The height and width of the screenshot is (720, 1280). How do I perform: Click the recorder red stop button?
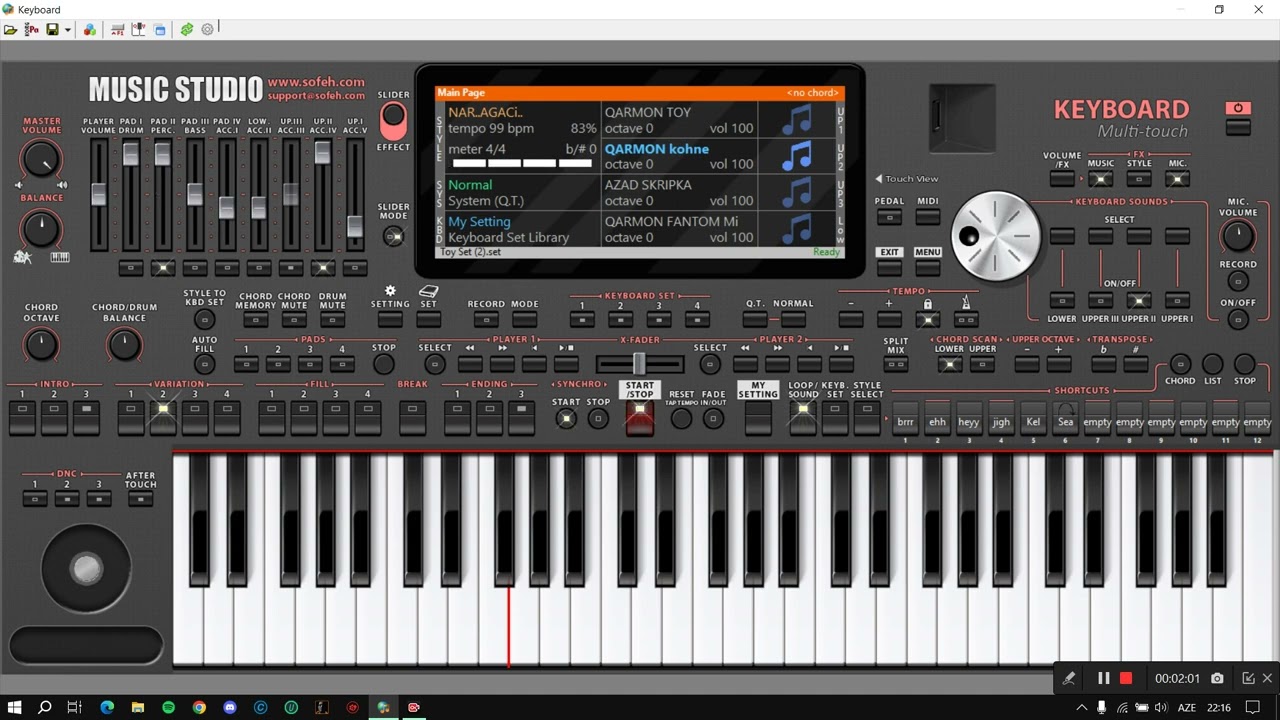(x=1126, y=678)
